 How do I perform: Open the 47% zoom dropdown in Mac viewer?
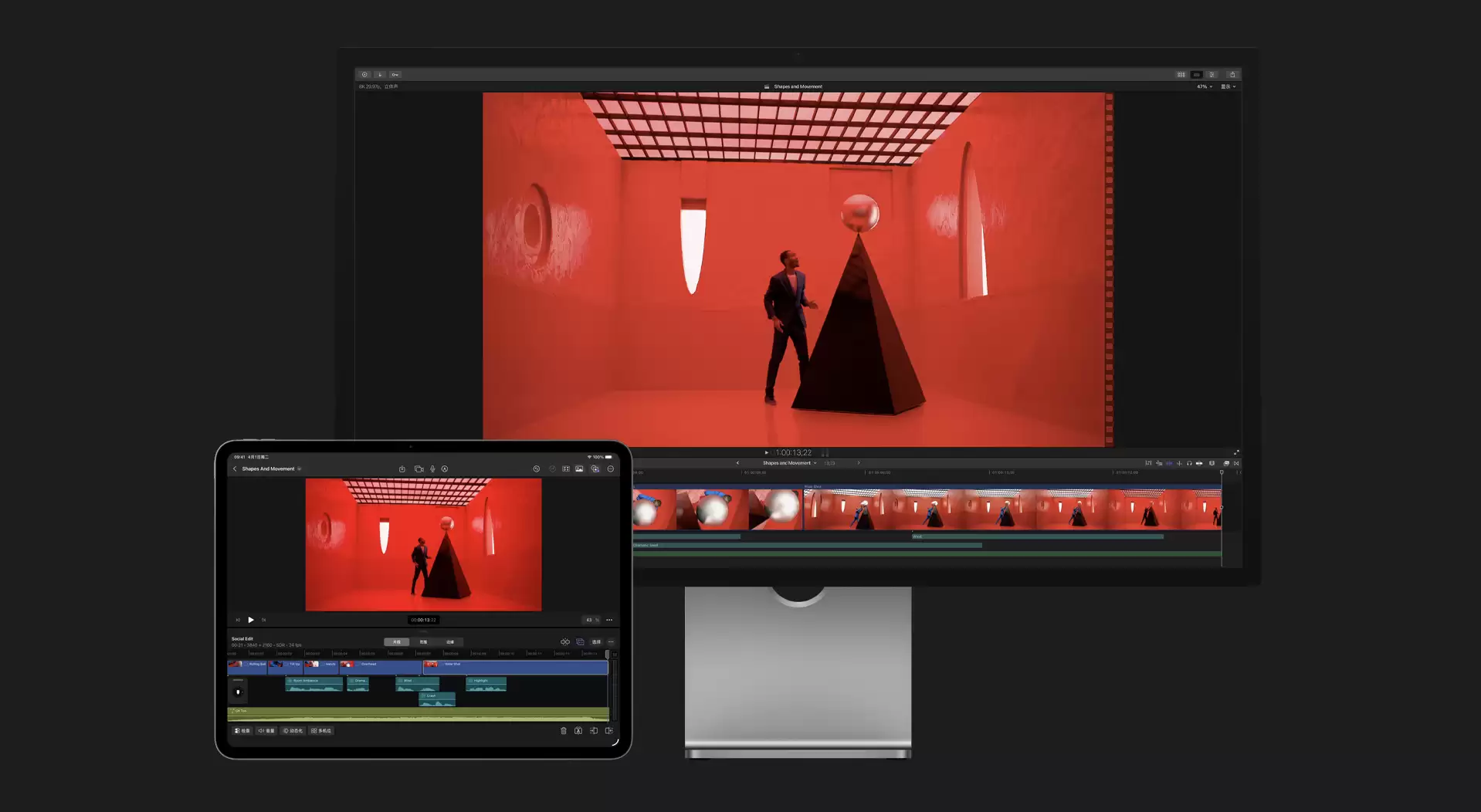point(1205,86)
